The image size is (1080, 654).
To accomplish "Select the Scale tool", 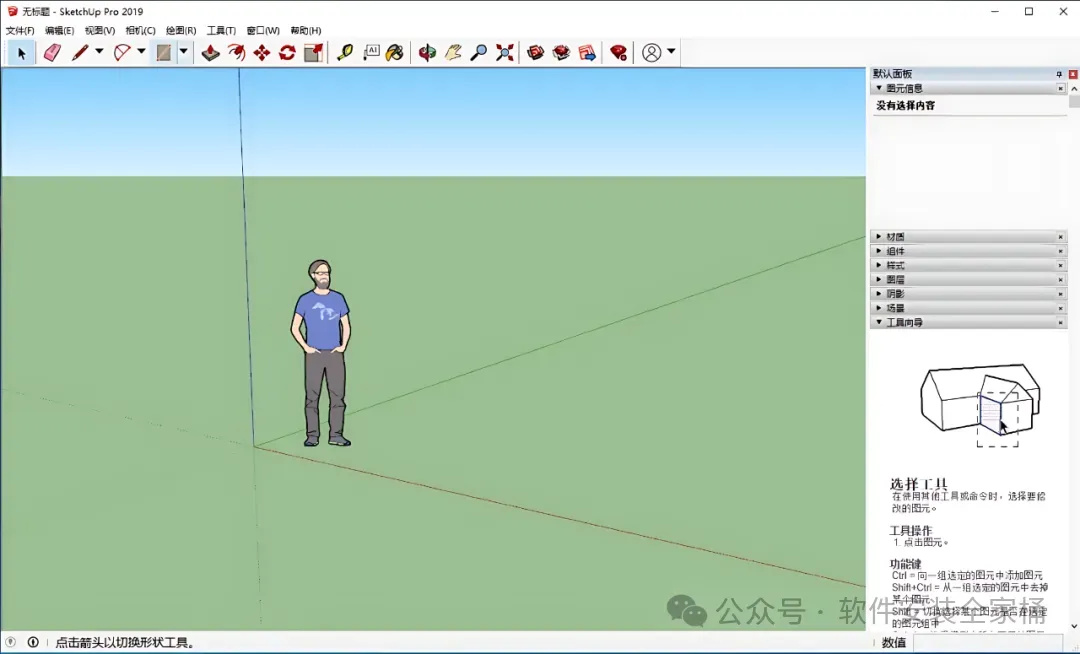I will [313, 53].
